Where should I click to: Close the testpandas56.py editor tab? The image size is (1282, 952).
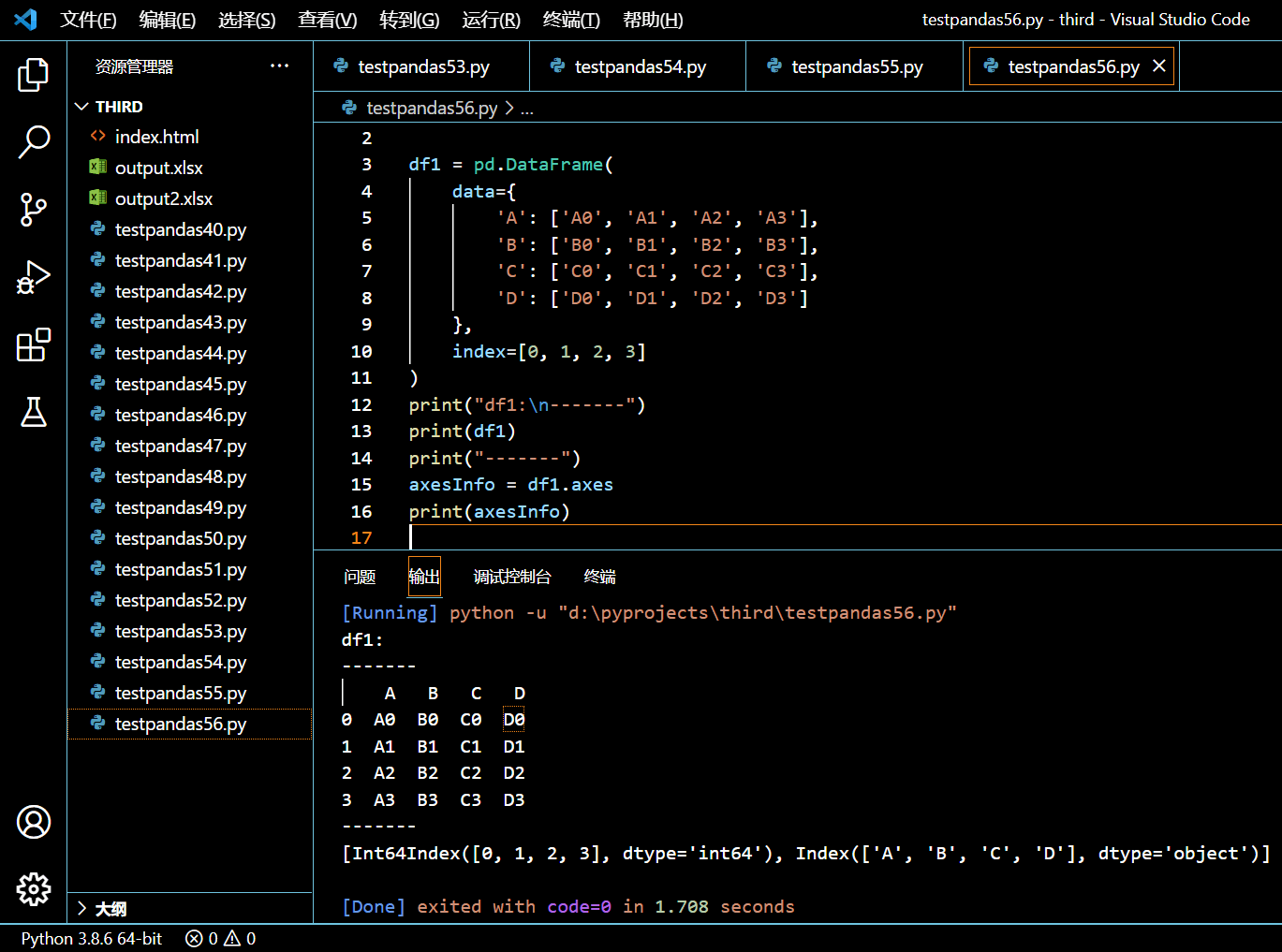click(x=1159, y=66)
